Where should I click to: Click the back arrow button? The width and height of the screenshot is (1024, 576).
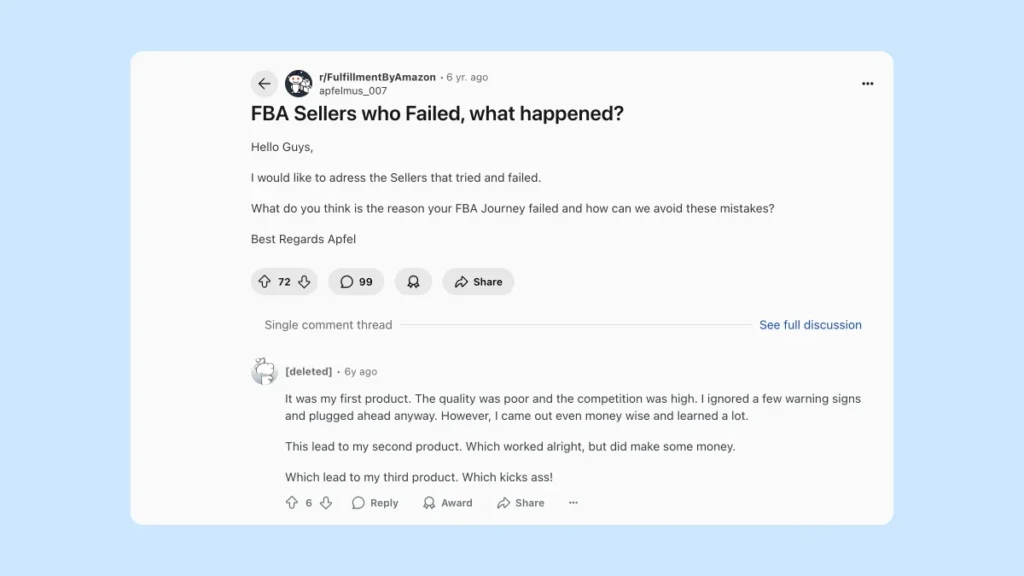(264, 84)
